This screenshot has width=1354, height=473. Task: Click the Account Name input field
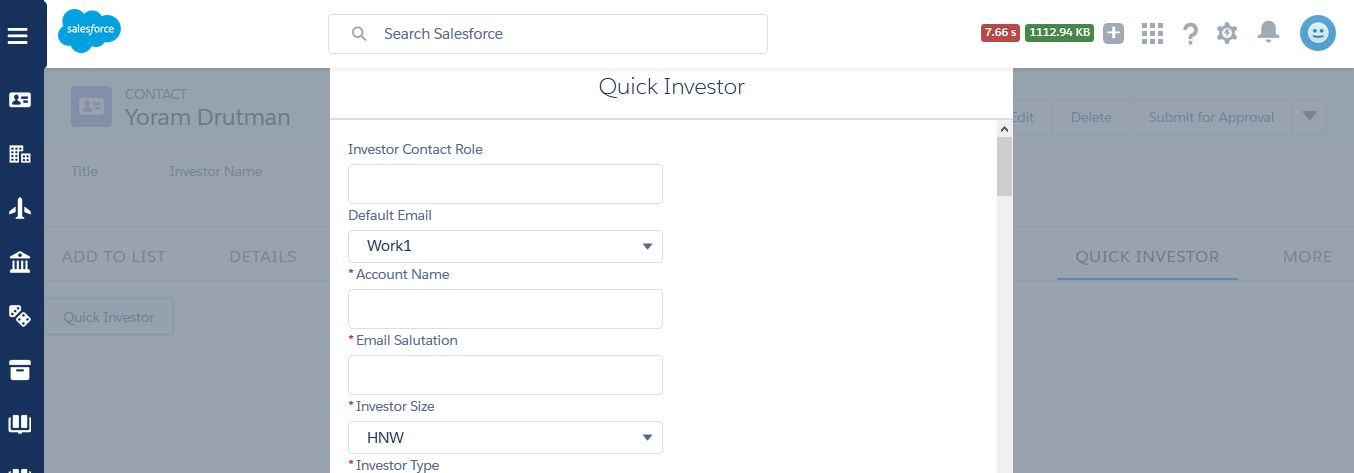coord(505,309)
